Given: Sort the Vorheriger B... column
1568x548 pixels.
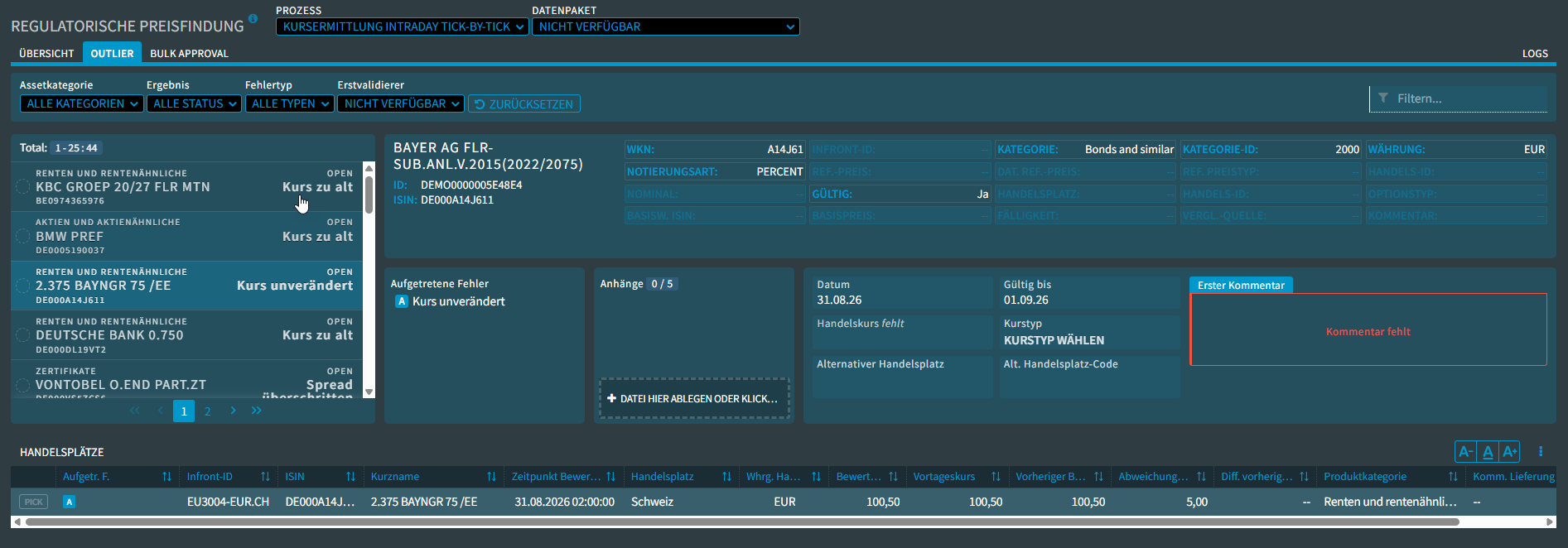Looking at the screenshot, I should pos(1098,477).
